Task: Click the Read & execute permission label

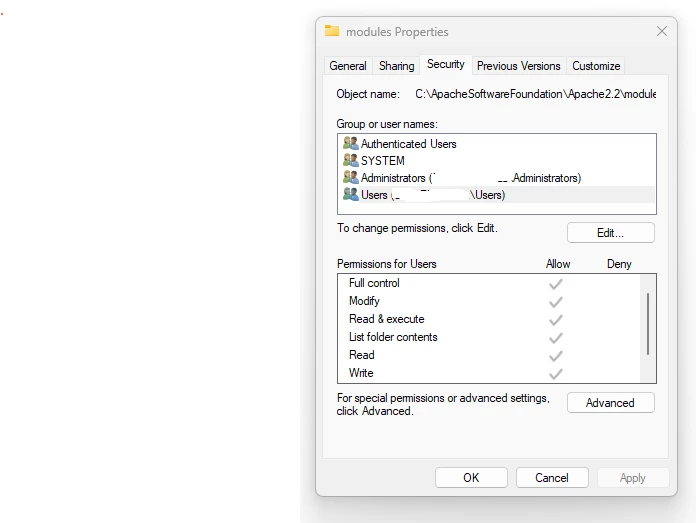Action: point(387,319)
